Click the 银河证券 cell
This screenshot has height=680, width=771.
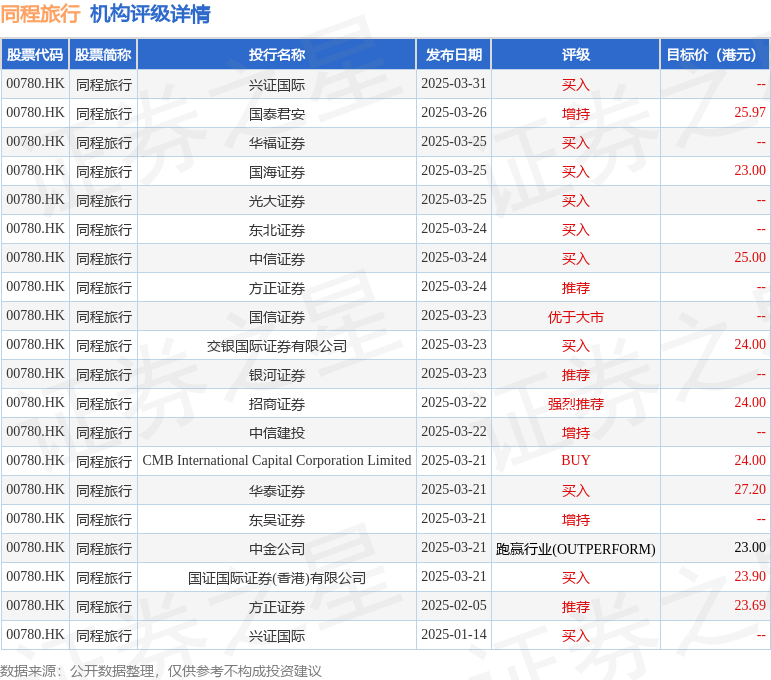click(277, 375)
